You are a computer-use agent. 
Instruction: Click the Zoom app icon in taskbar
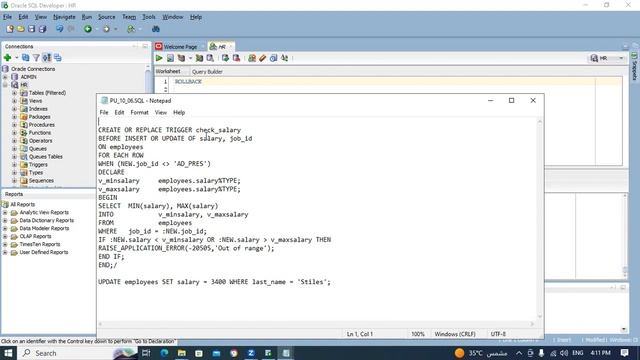pos(251,353)
